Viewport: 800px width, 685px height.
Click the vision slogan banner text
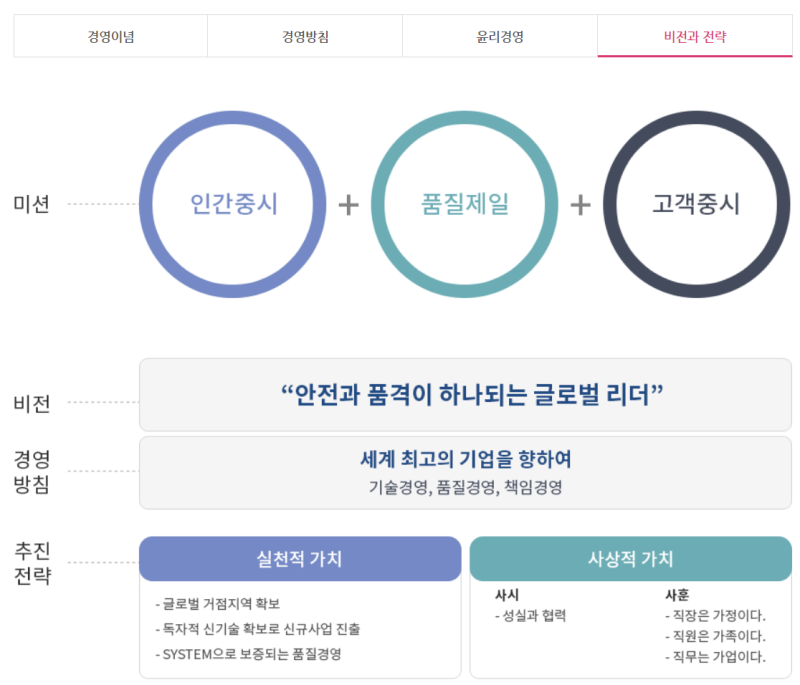pos(473,394)
